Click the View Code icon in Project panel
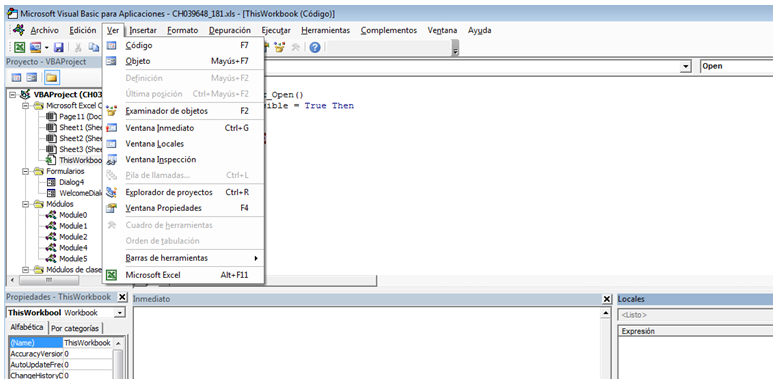Viewport: 778px width, 386px height. [16, 77]
